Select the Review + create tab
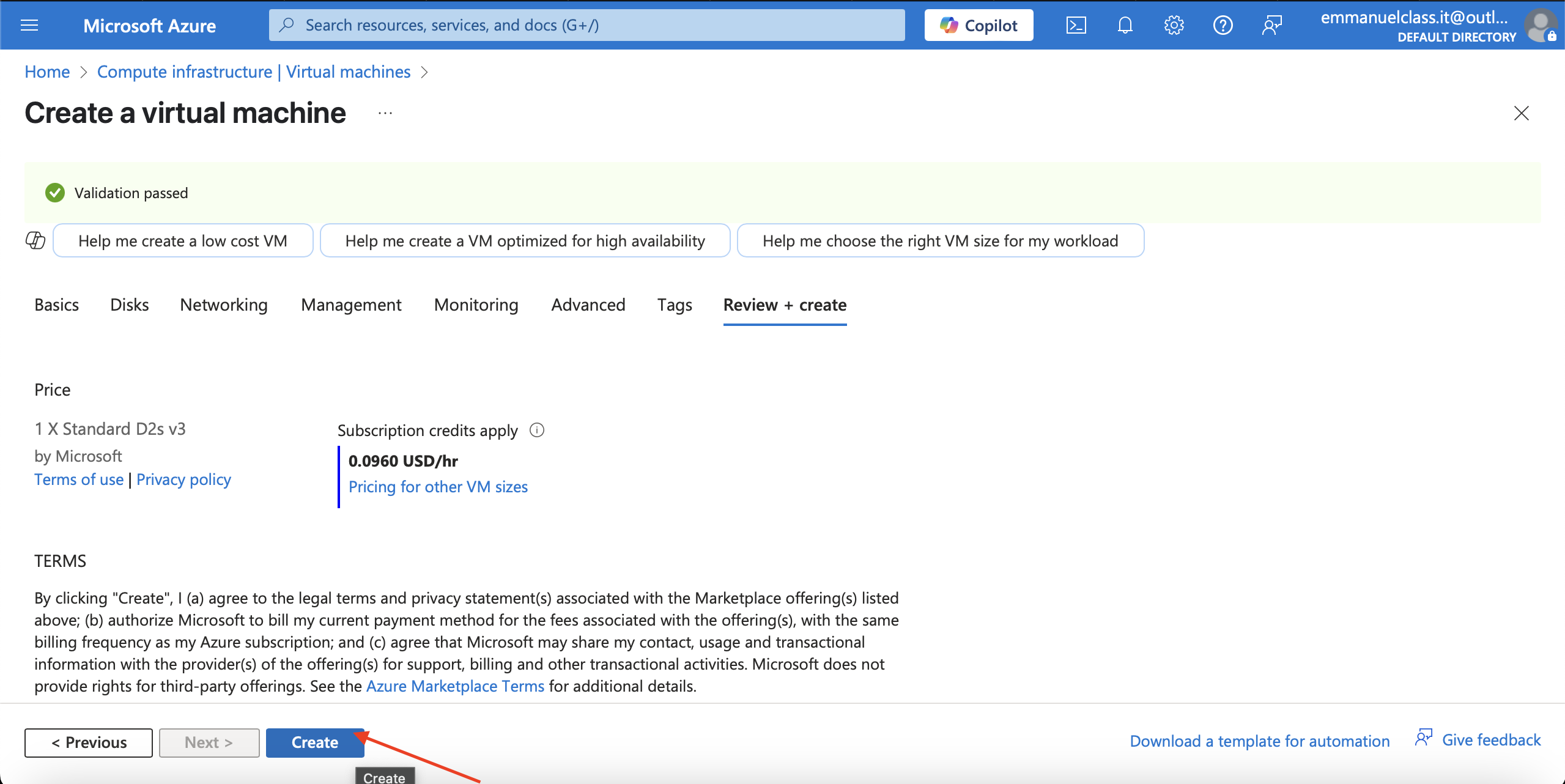The width and height of the screenshot is (1565, 784). tap(785, 305)
